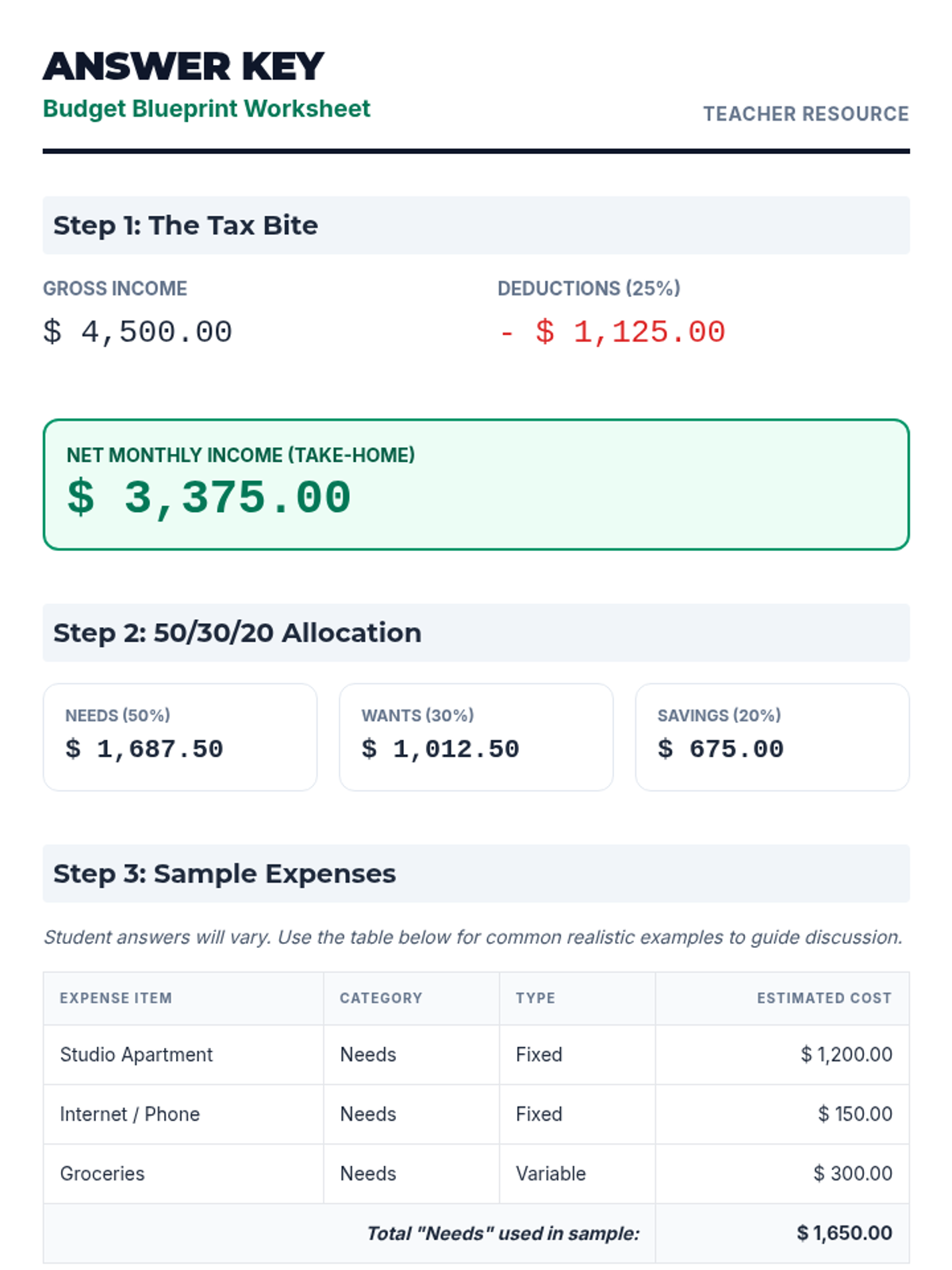Click the Type column header
Screen dimensions: 952x1270
click(535, 999)
